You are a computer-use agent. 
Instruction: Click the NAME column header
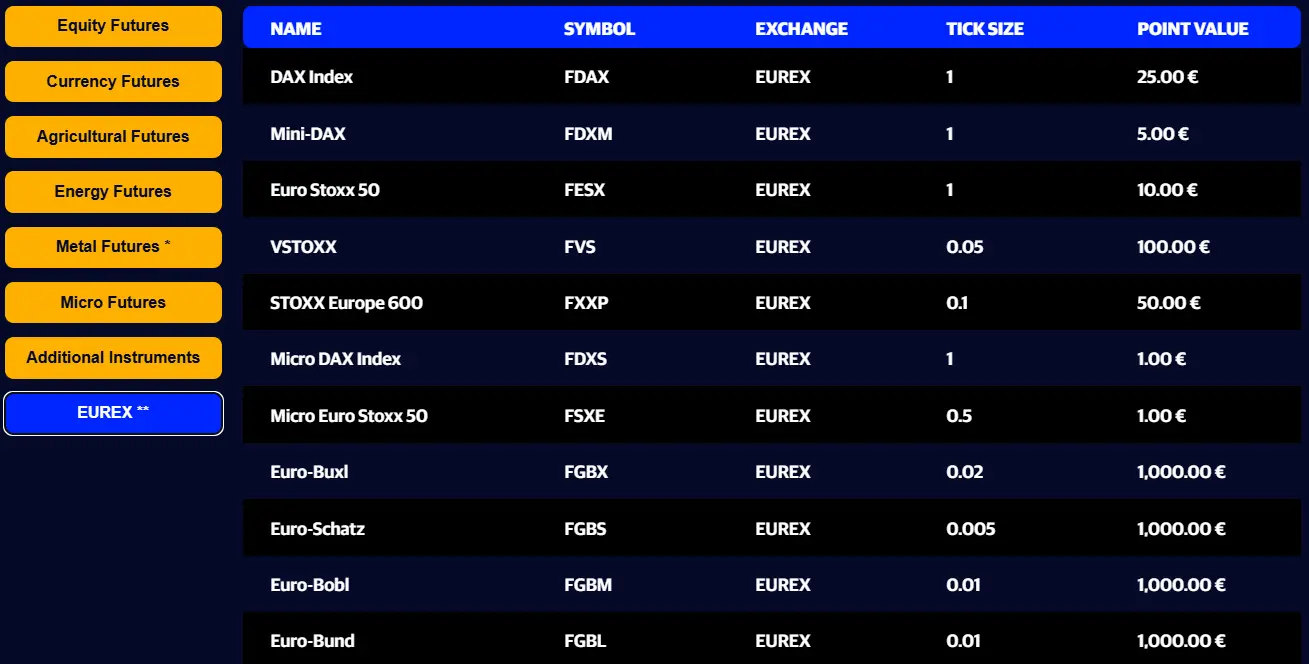coord(294,28)
